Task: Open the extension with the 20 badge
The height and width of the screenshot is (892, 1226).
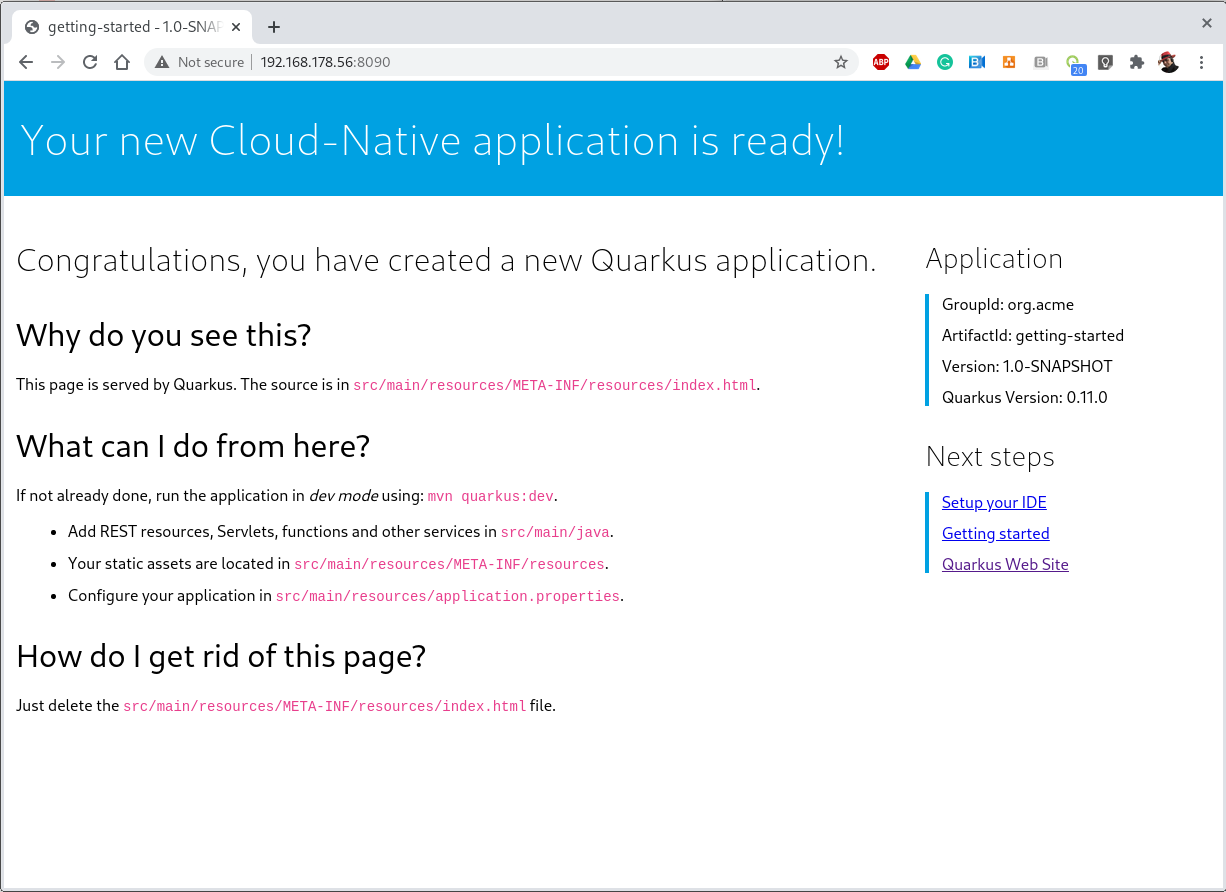Action: pyautogui.click(x=1074, y=64)
